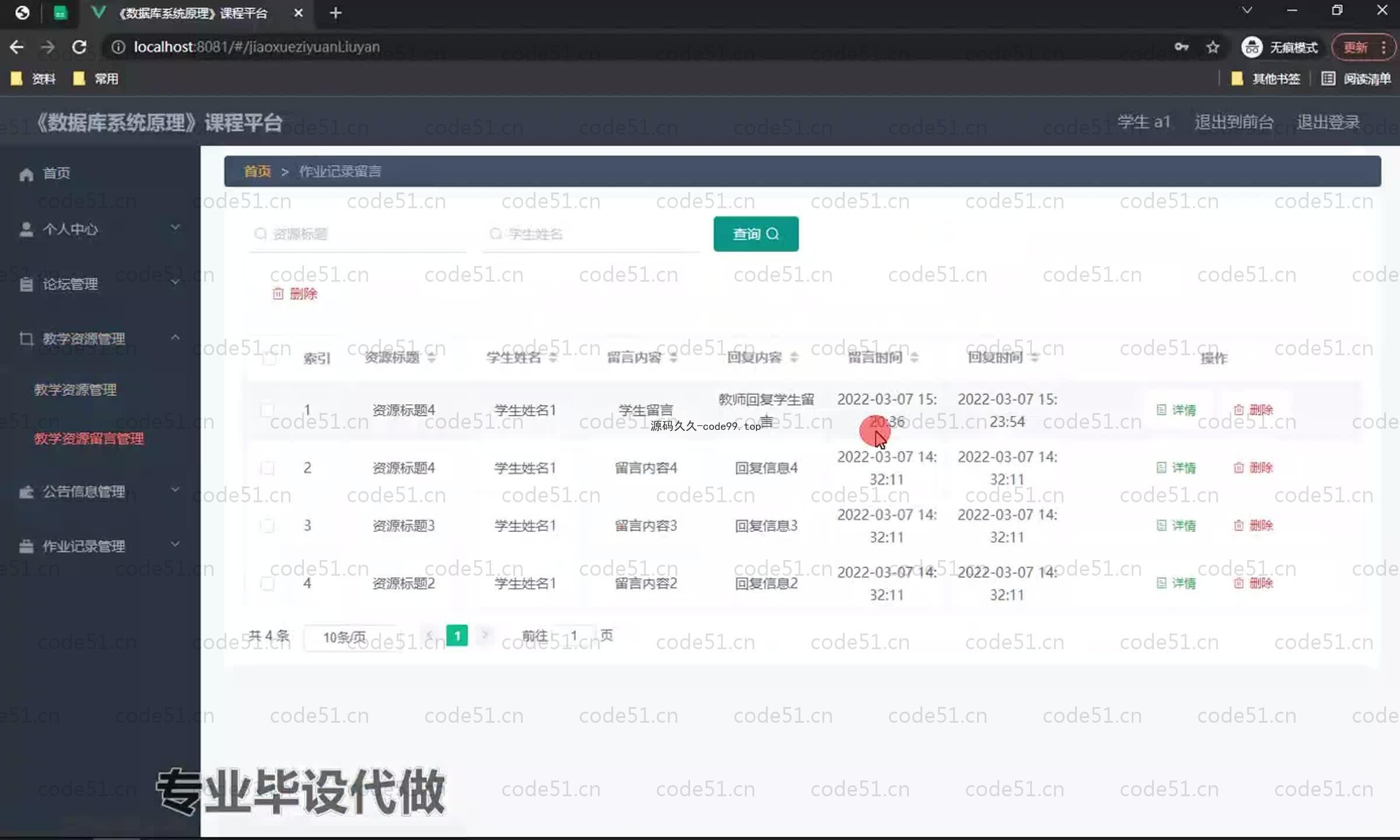Focus the 学生姓名 search field
The height and width of the screenshot is (840, 1400).
click(x=591, y=234)
